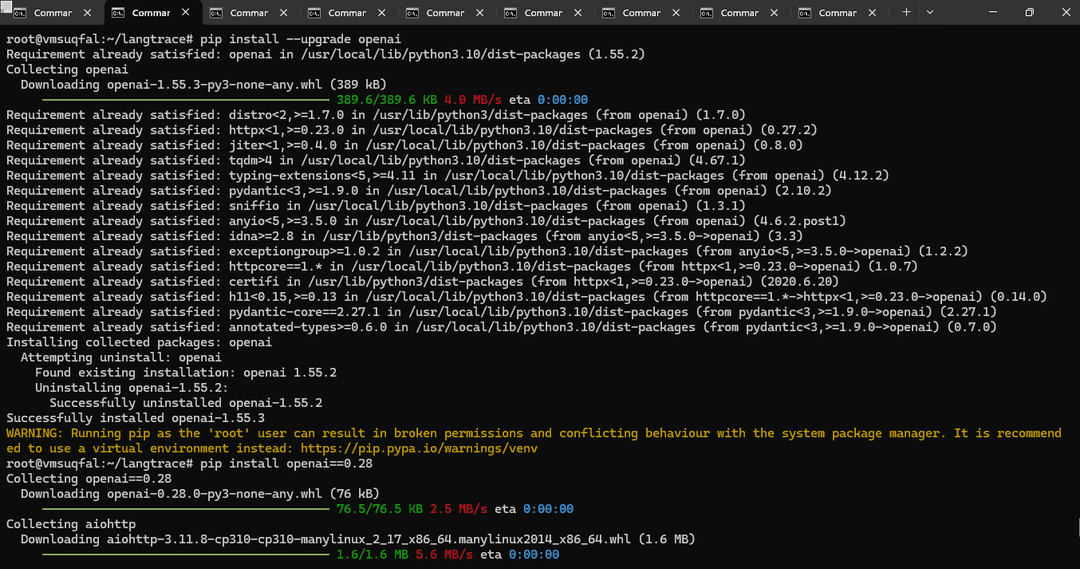Restore down the terminal window
The width and height of the screenshot is (1080, 569).
coord(1029,13)
